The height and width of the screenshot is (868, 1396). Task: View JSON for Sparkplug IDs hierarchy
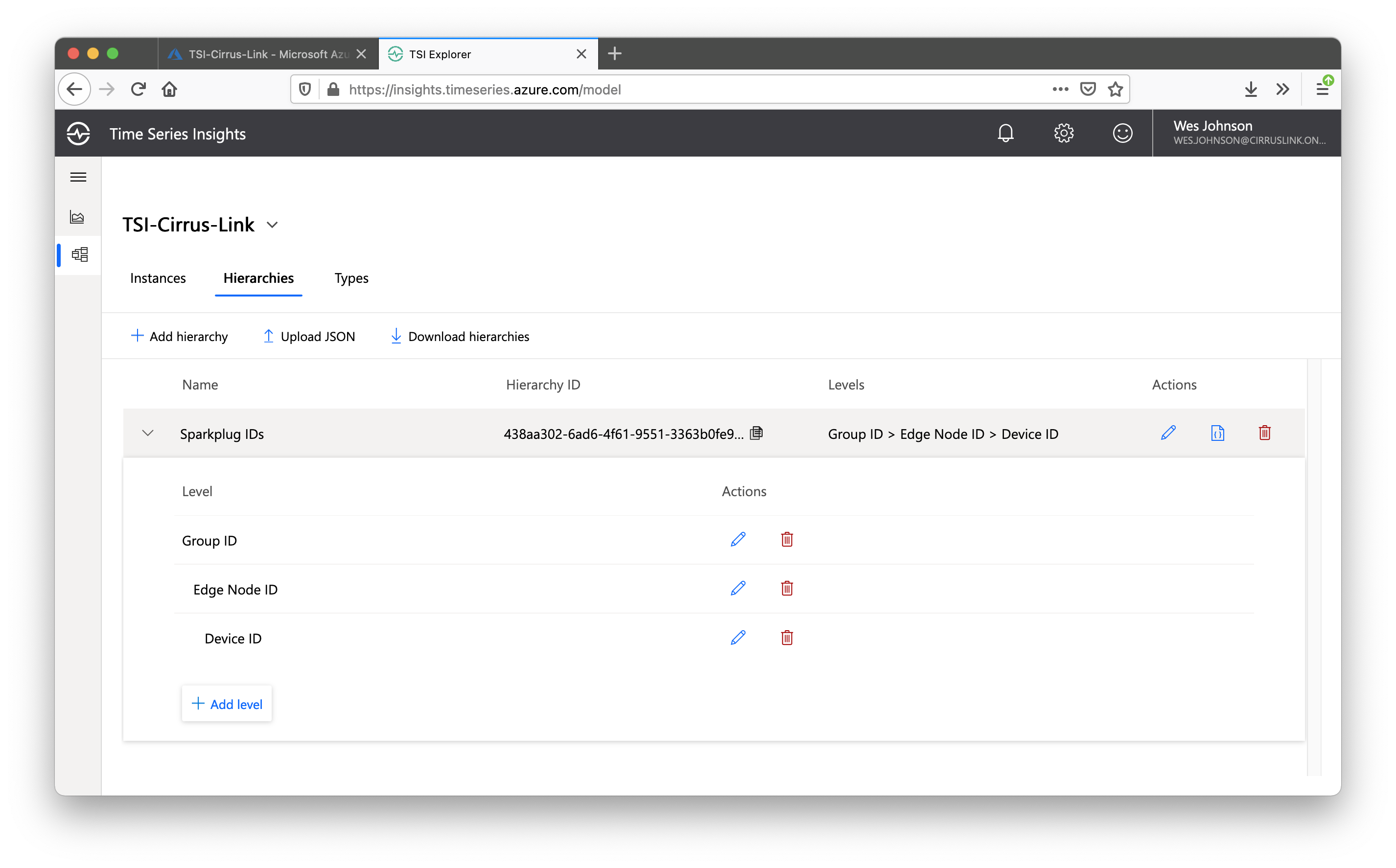click(1217, 433)
